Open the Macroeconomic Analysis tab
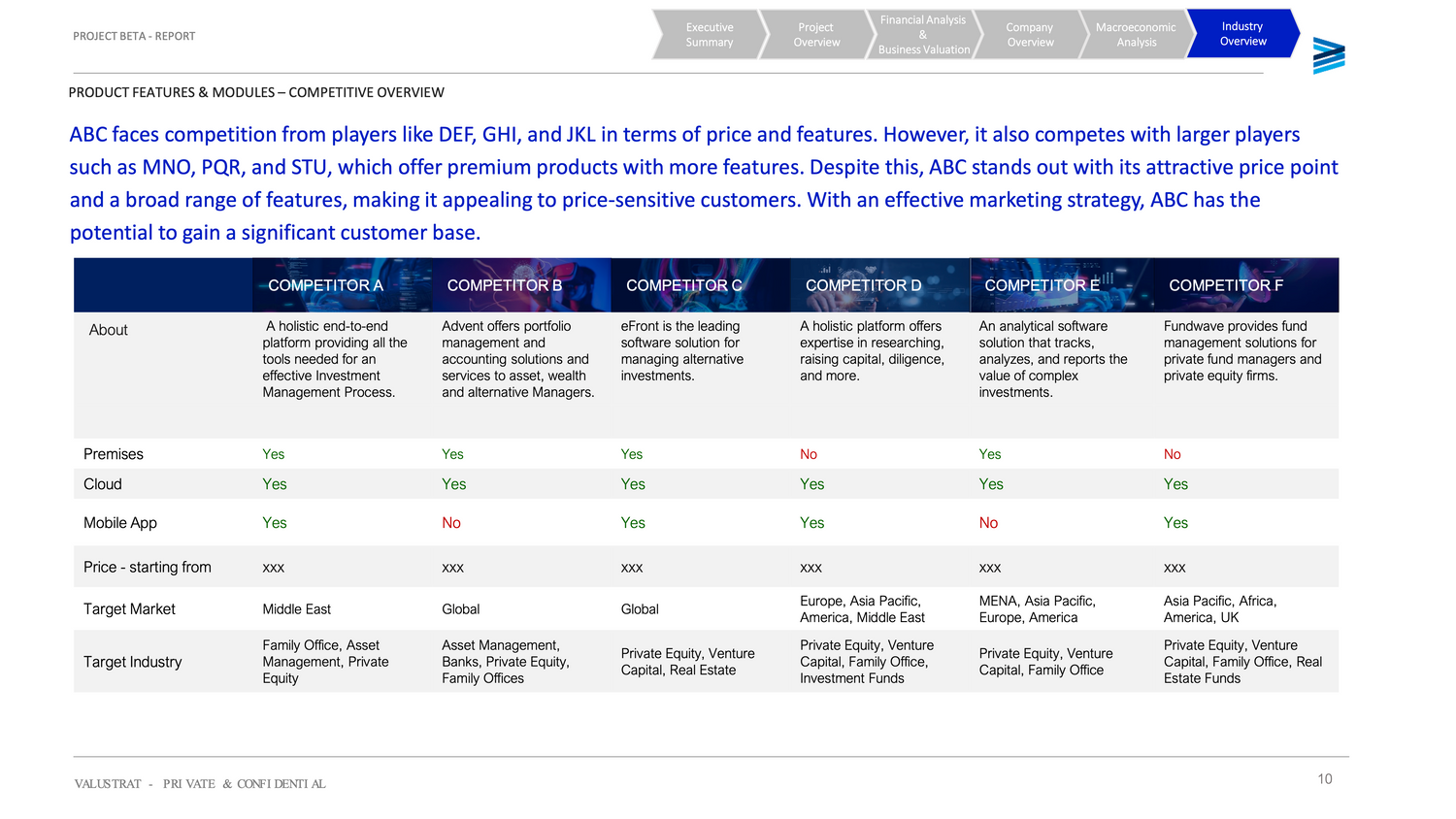This screenshot has height=819, width=1456. click(x=1136, y=35)
